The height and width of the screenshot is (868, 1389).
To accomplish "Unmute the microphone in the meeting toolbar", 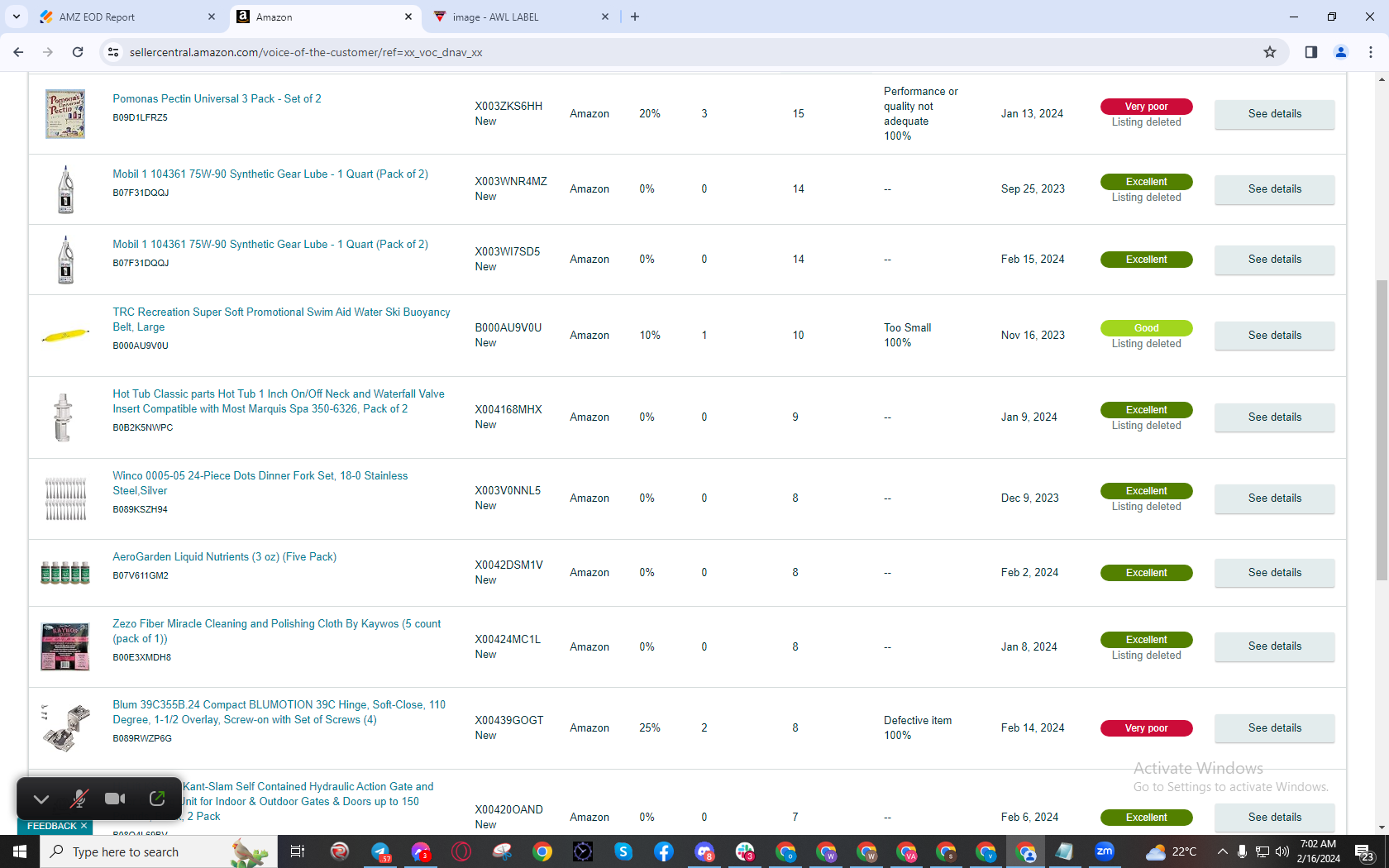I will pos(79,799).
